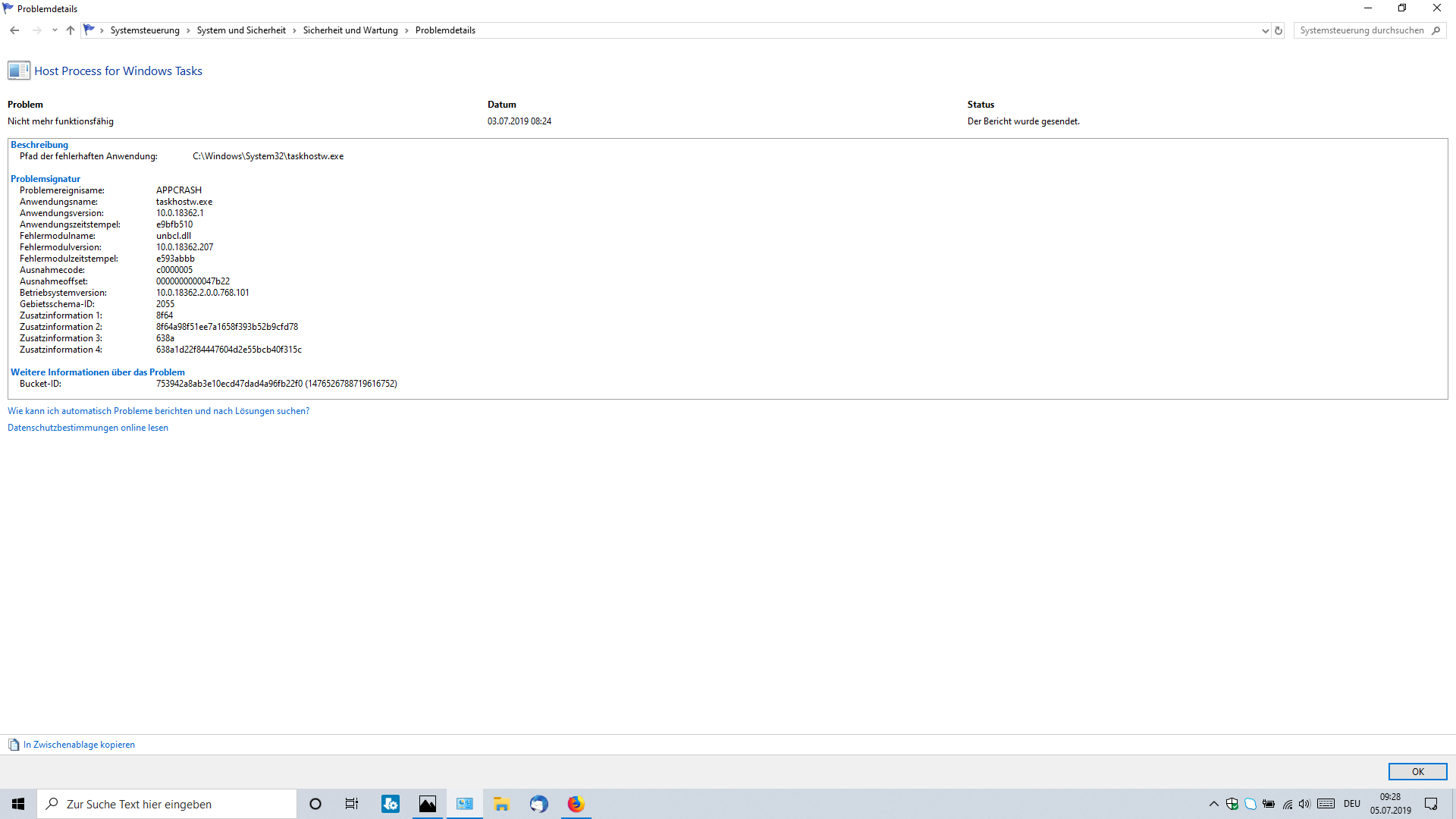
Task: Click touch keyboard tray icon
Action: pos(1326,804)
